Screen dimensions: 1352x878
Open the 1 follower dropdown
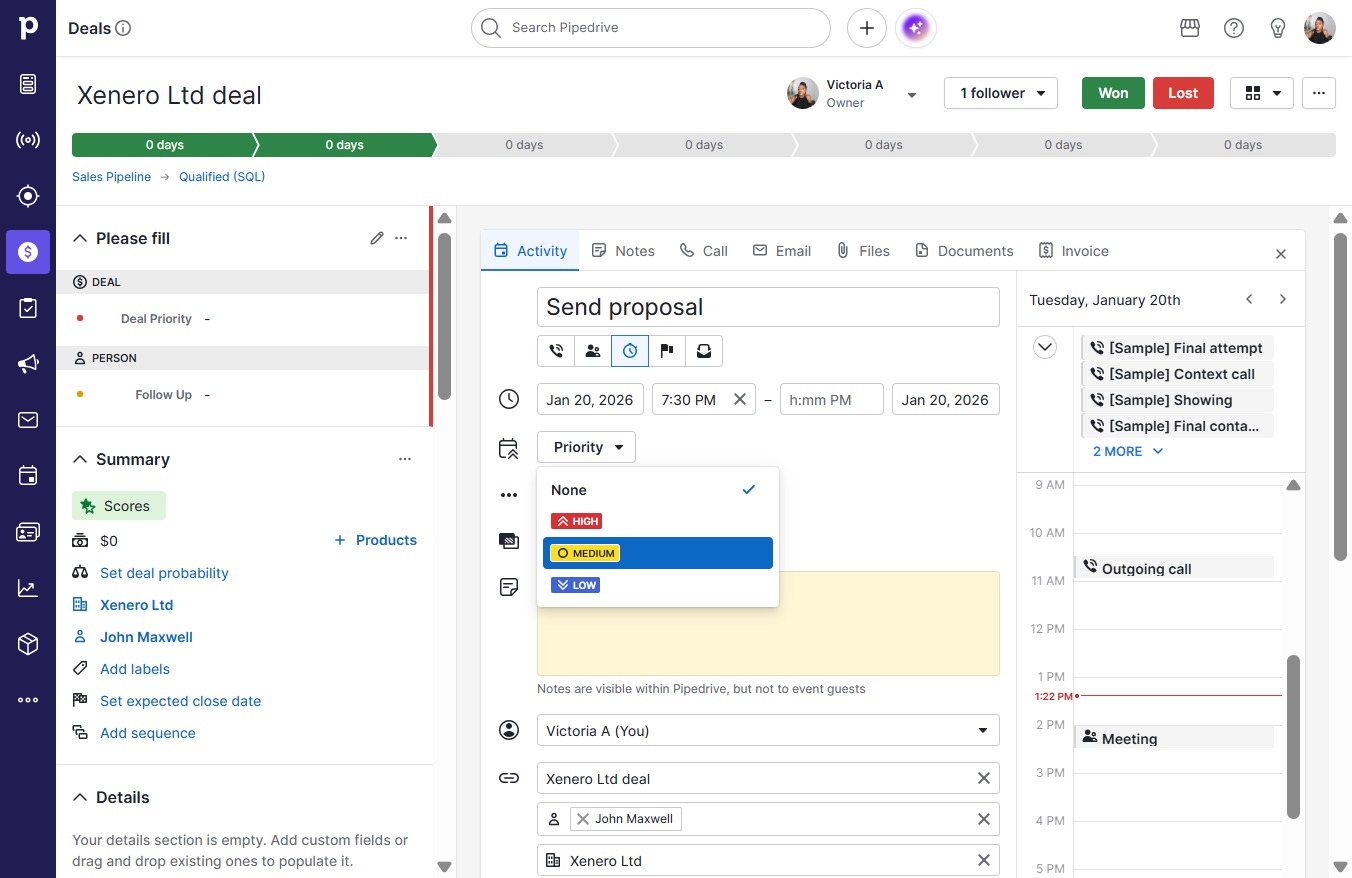tap(1001, 93)
